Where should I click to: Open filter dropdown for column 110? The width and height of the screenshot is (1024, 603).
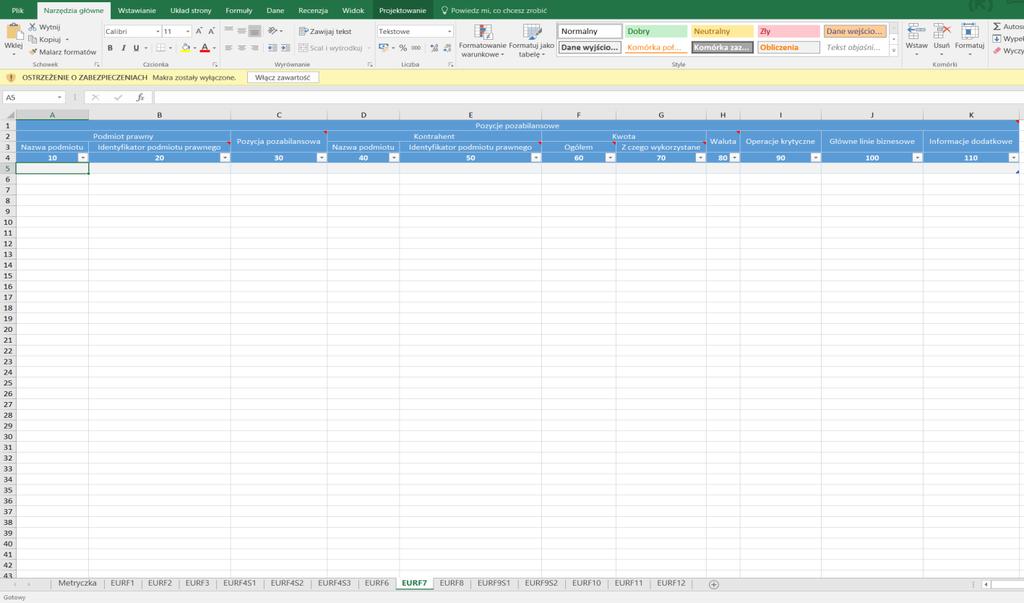[1013, 157]
